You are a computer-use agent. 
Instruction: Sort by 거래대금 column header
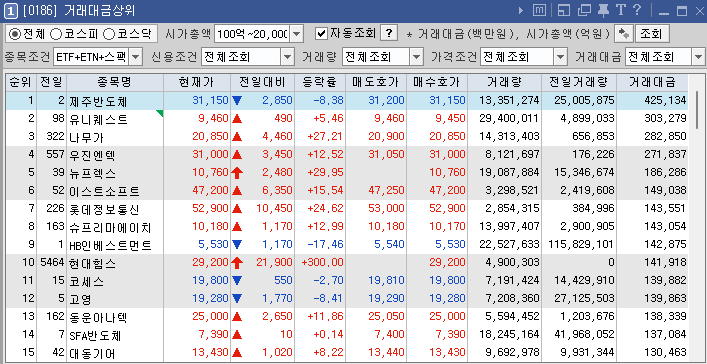tap(652, 82)
